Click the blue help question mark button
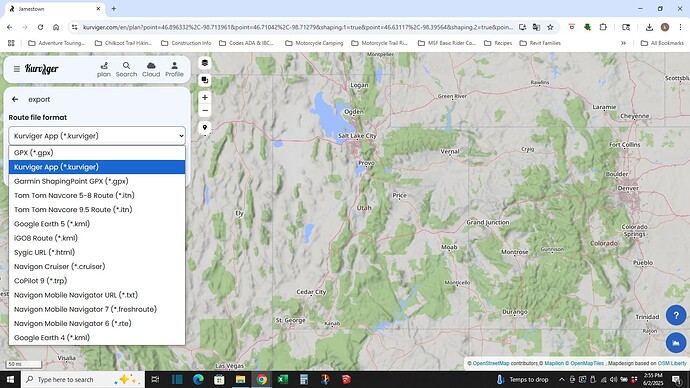The image size is (690, 388). tap(676, 315)
